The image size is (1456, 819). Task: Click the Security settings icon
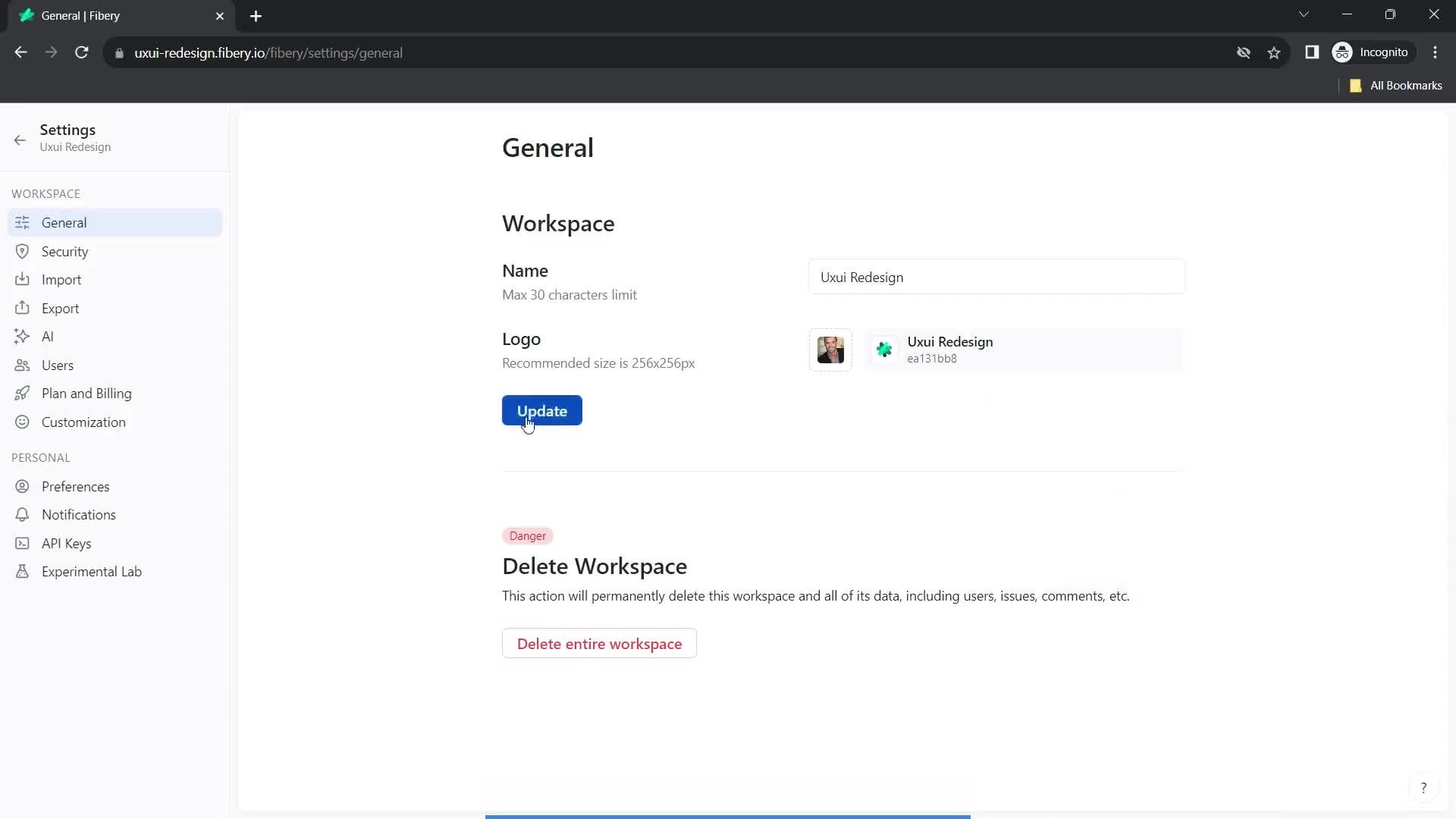(22, 251)
